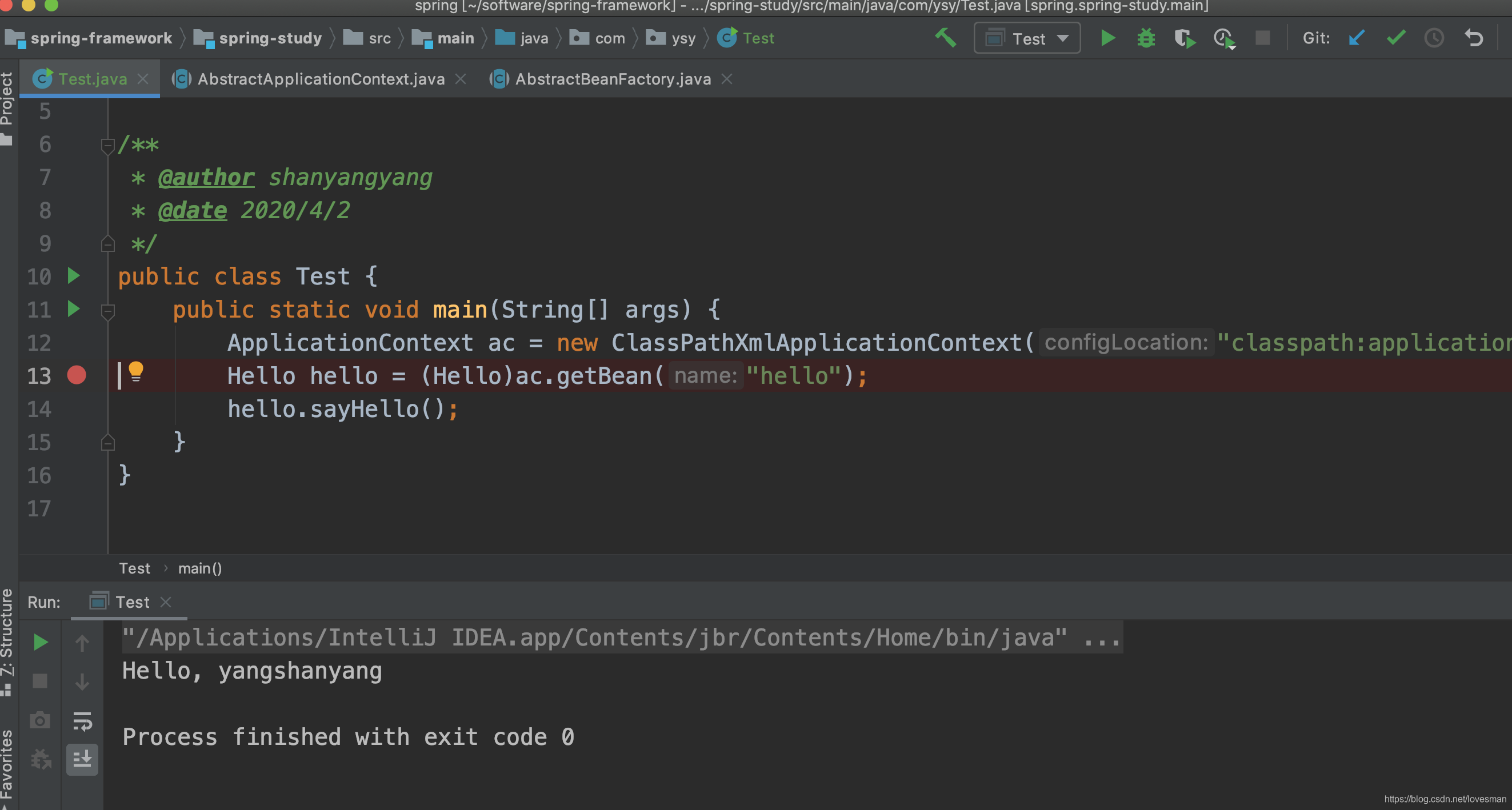Close the AbstractBeanFactory.java tab
This screenshot has height=810, width=1512.
point(727,79)
